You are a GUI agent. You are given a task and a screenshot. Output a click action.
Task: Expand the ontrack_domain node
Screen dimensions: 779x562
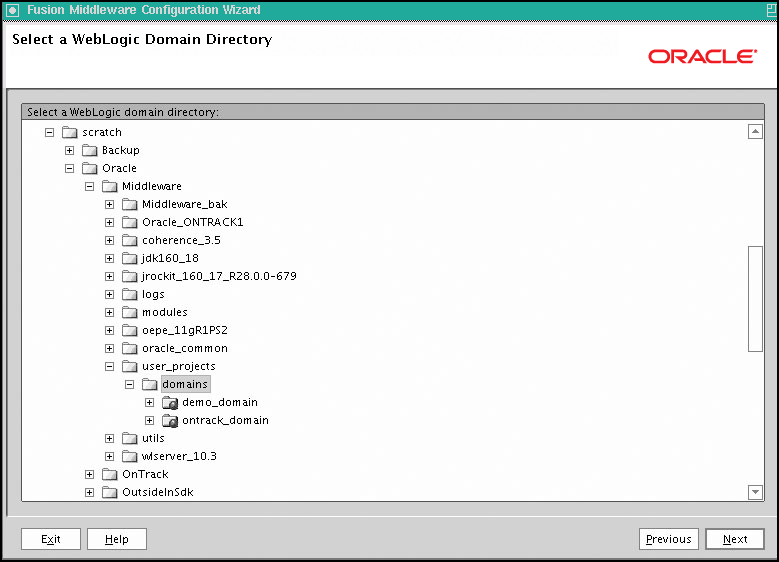tap(150, 420)
